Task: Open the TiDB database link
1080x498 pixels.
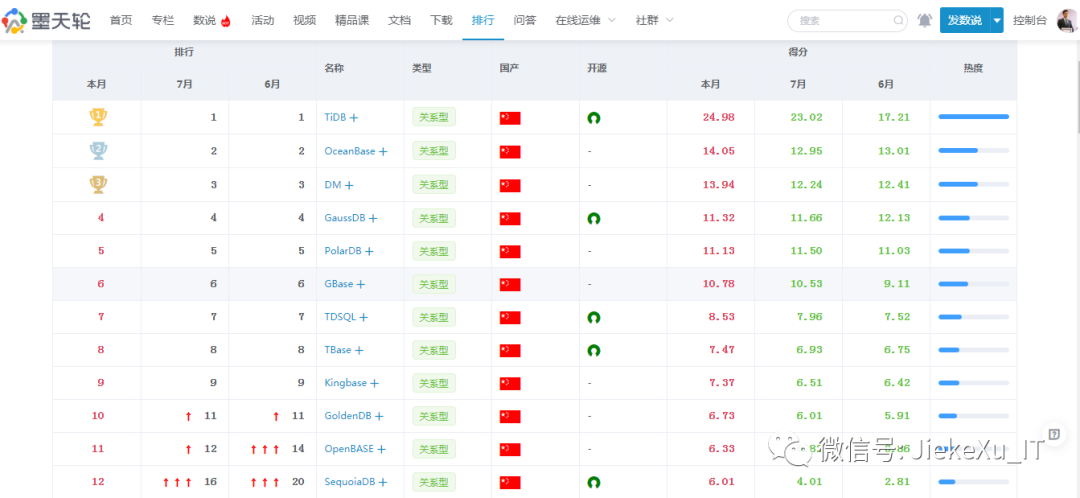Action: point(335,118)
